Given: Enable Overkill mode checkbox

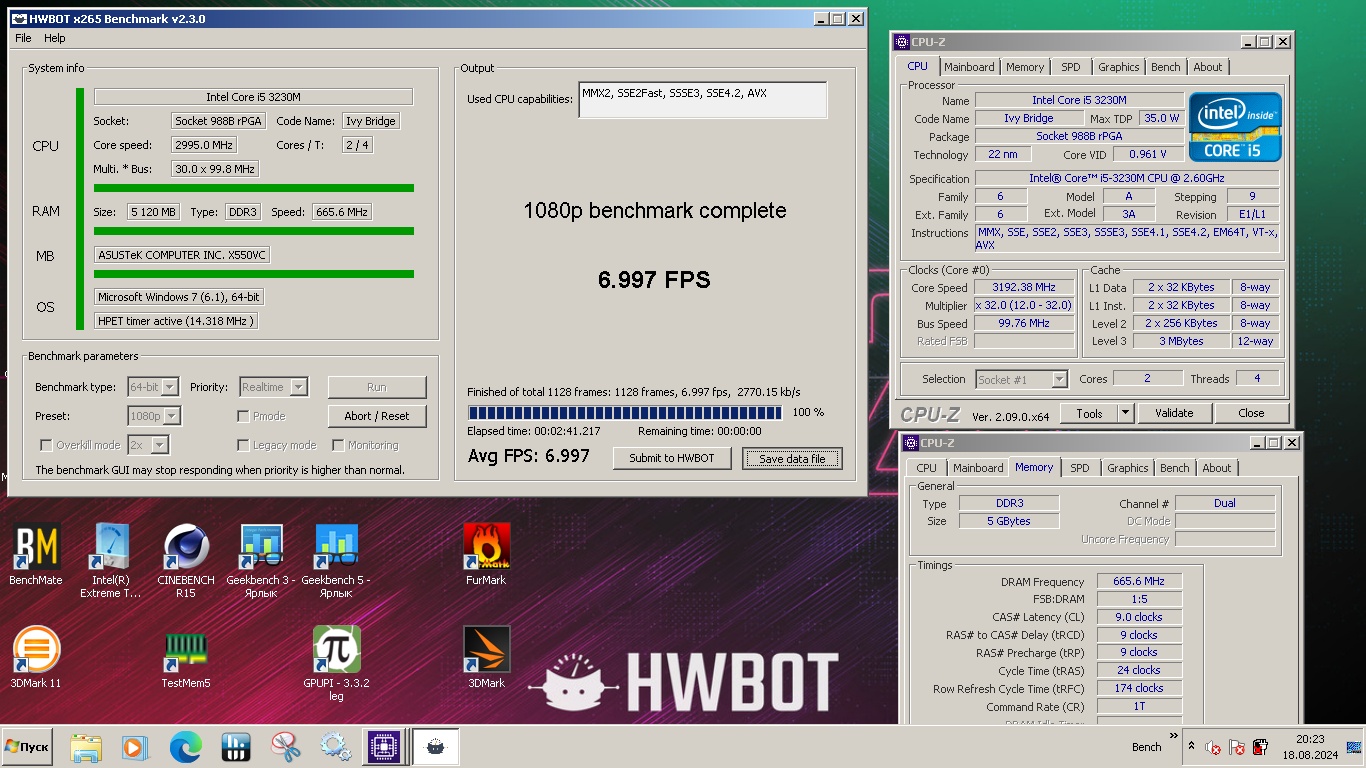Looking at the screenshot, I should click(x=46, y=445).
